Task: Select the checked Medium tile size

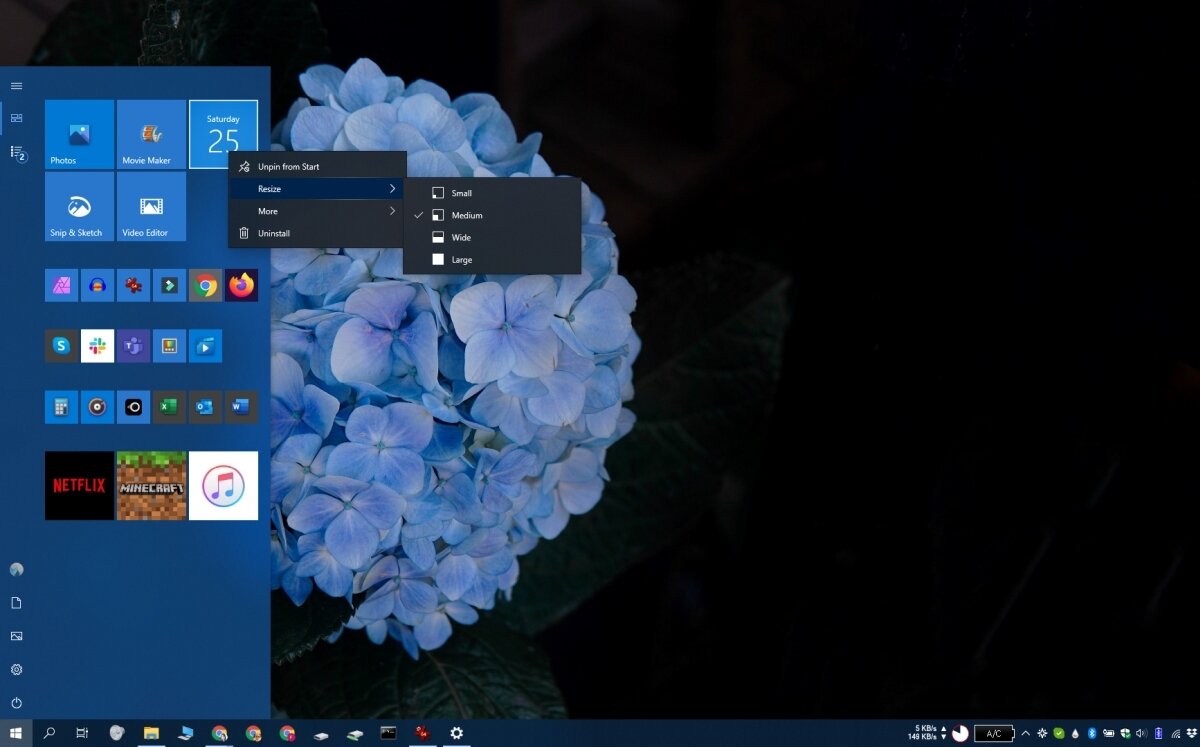Action: [467, 215]
